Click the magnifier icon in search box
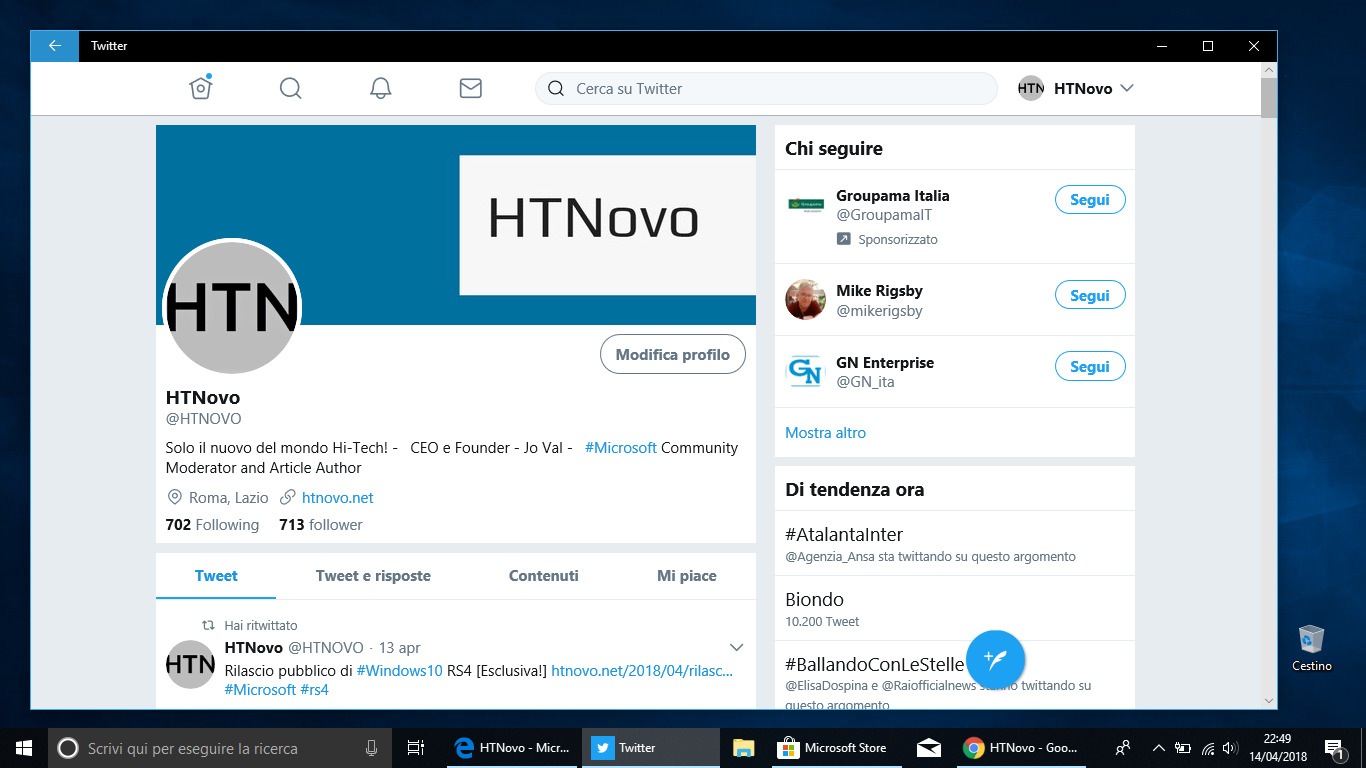 click(556, 88)
